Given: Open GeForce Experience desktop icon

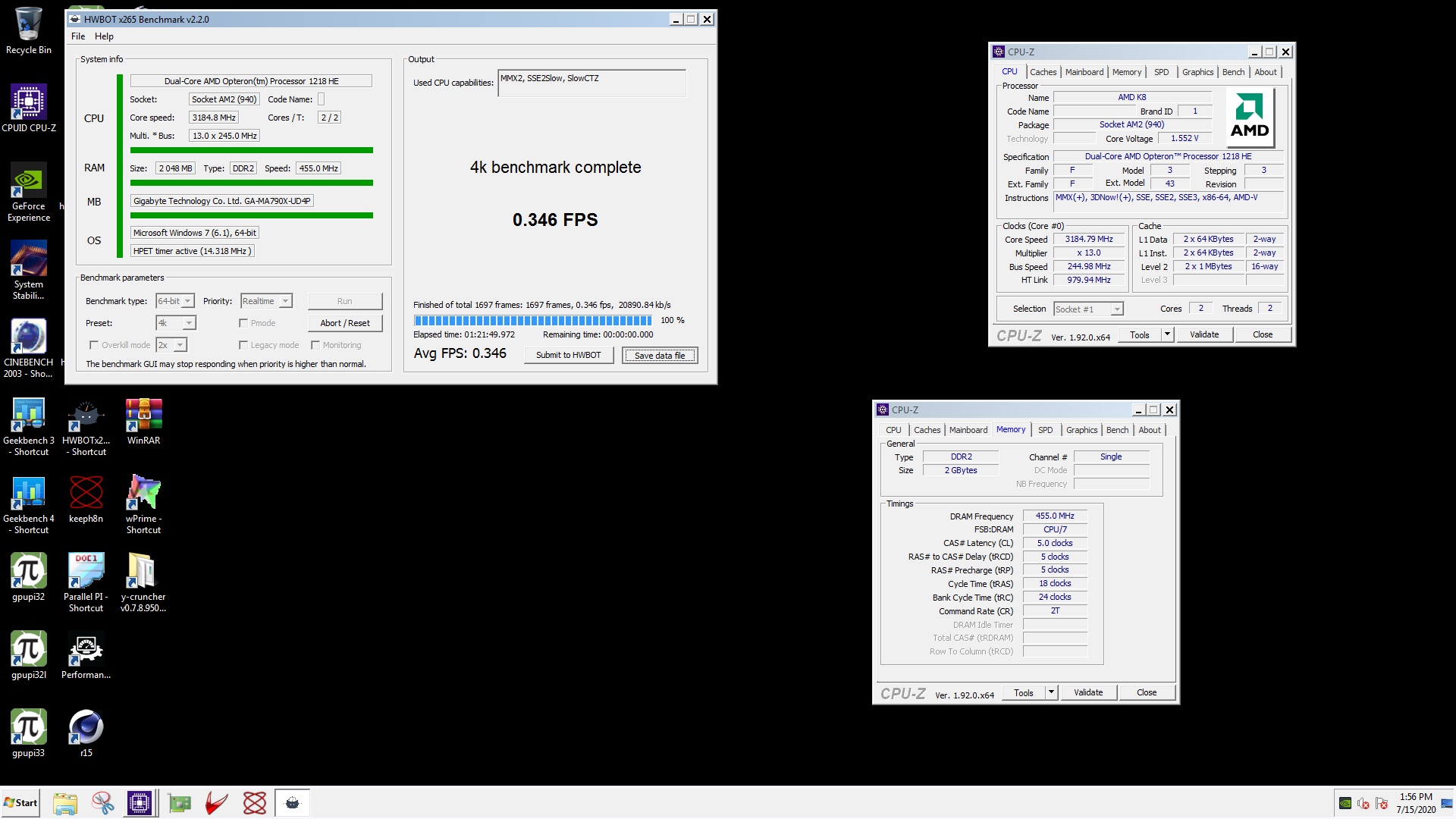Looking at the screenshot, I should click(x=29, y=191).
